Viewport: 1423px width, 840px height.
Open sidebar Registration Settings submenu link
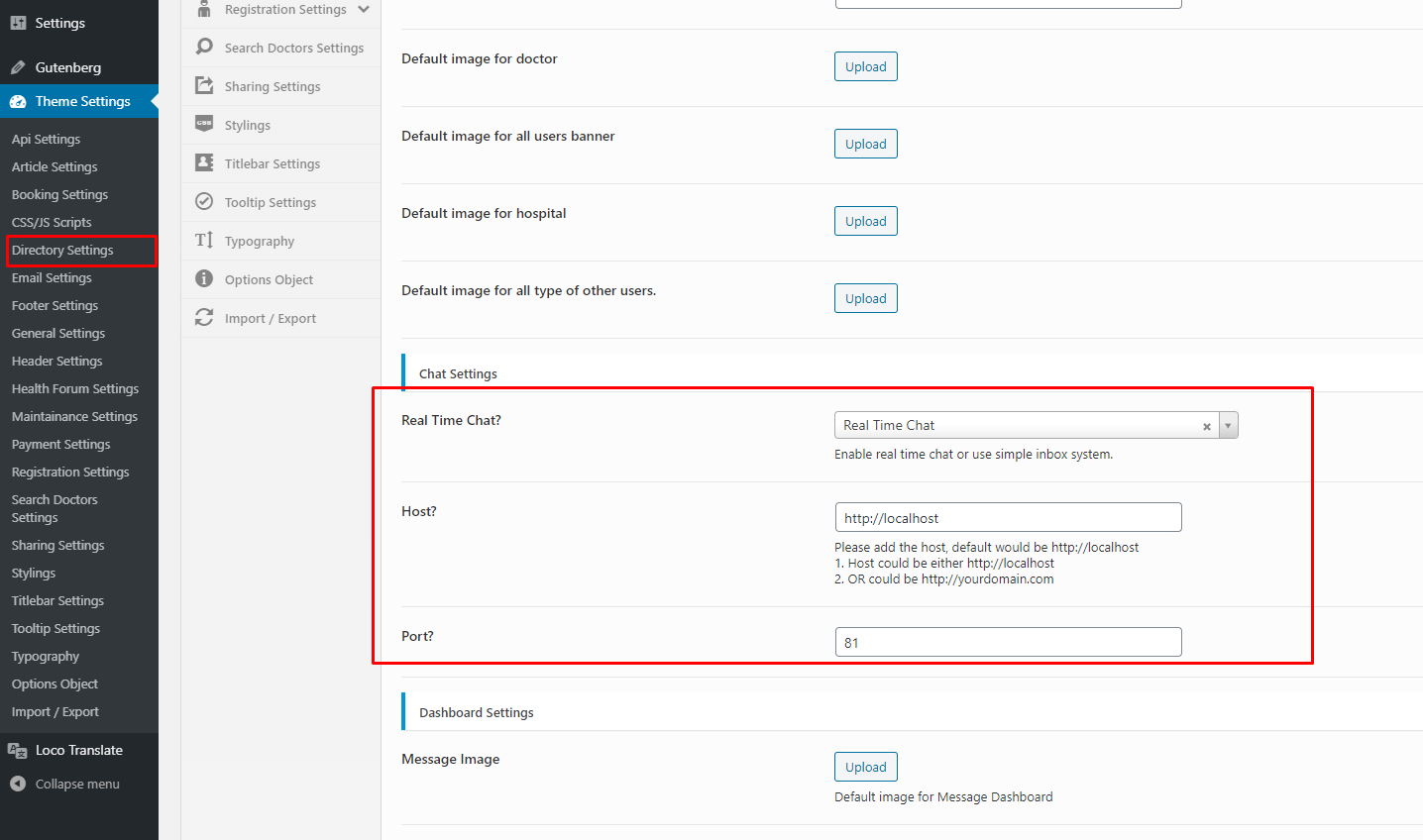click(x=70, y=472)
